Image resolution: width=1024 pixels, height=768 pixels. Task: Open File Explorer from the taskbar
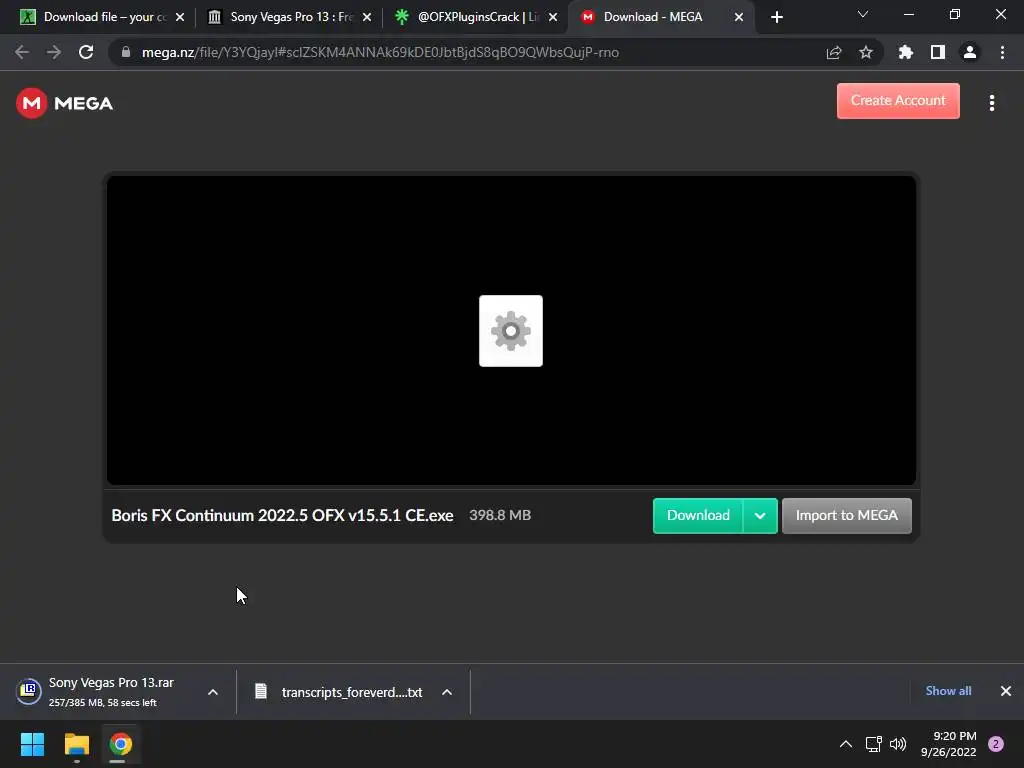pos(76,744)
